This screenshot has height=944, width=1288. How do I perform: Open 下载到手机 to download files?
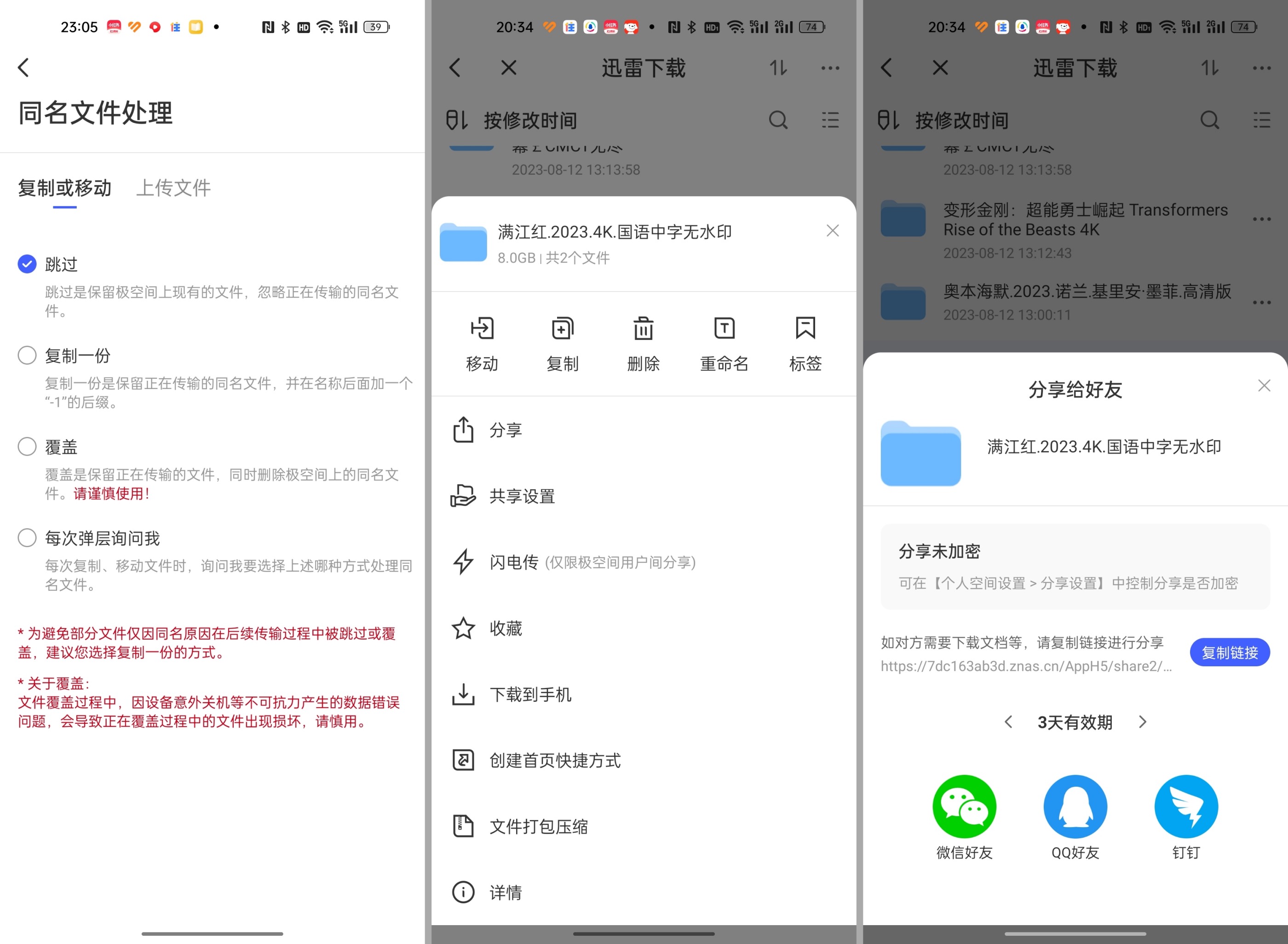click(530, 694)
